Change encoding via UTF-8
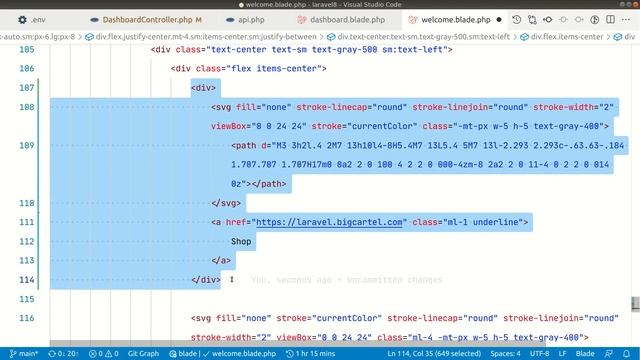 tap(539, 353)
